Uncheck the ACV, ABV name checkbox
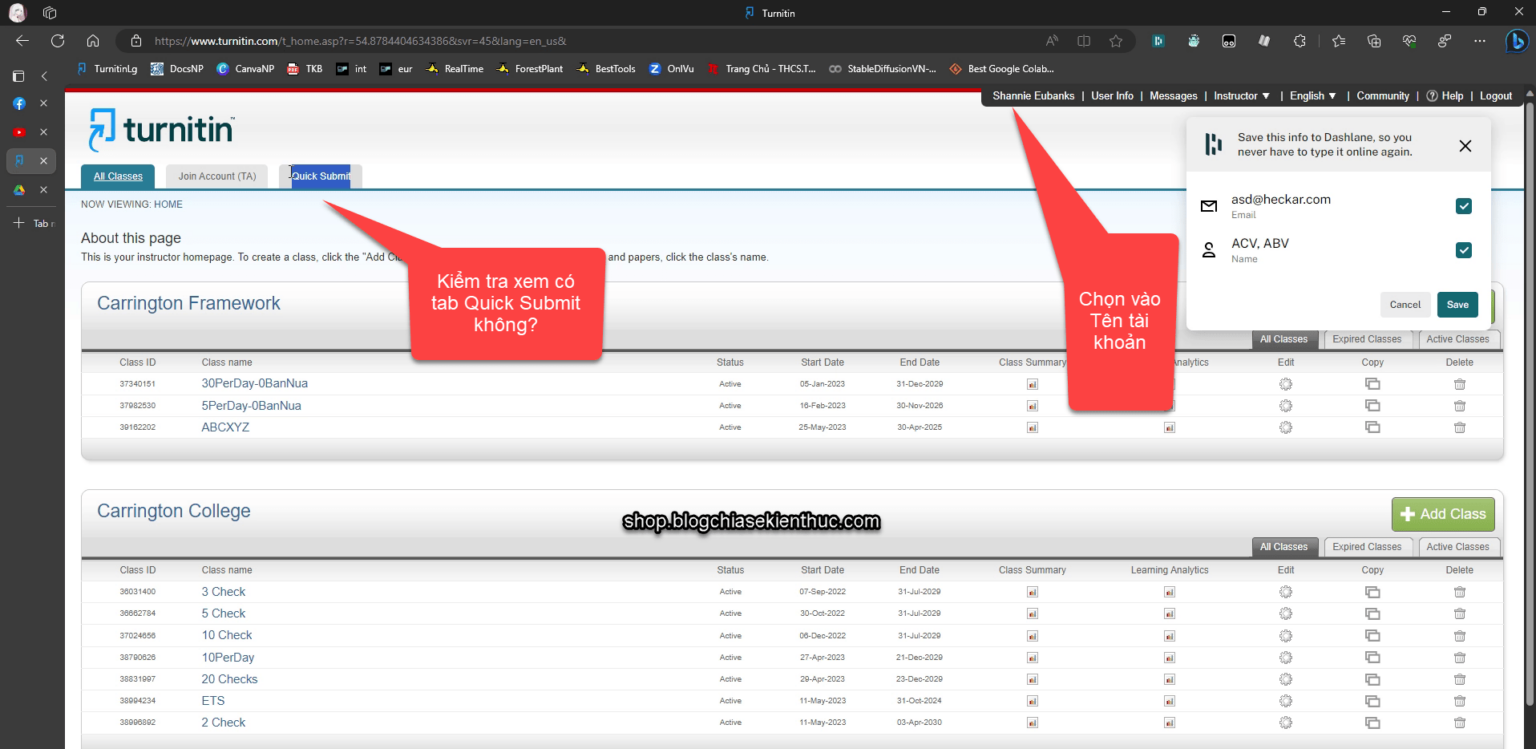 [1463, 250]
